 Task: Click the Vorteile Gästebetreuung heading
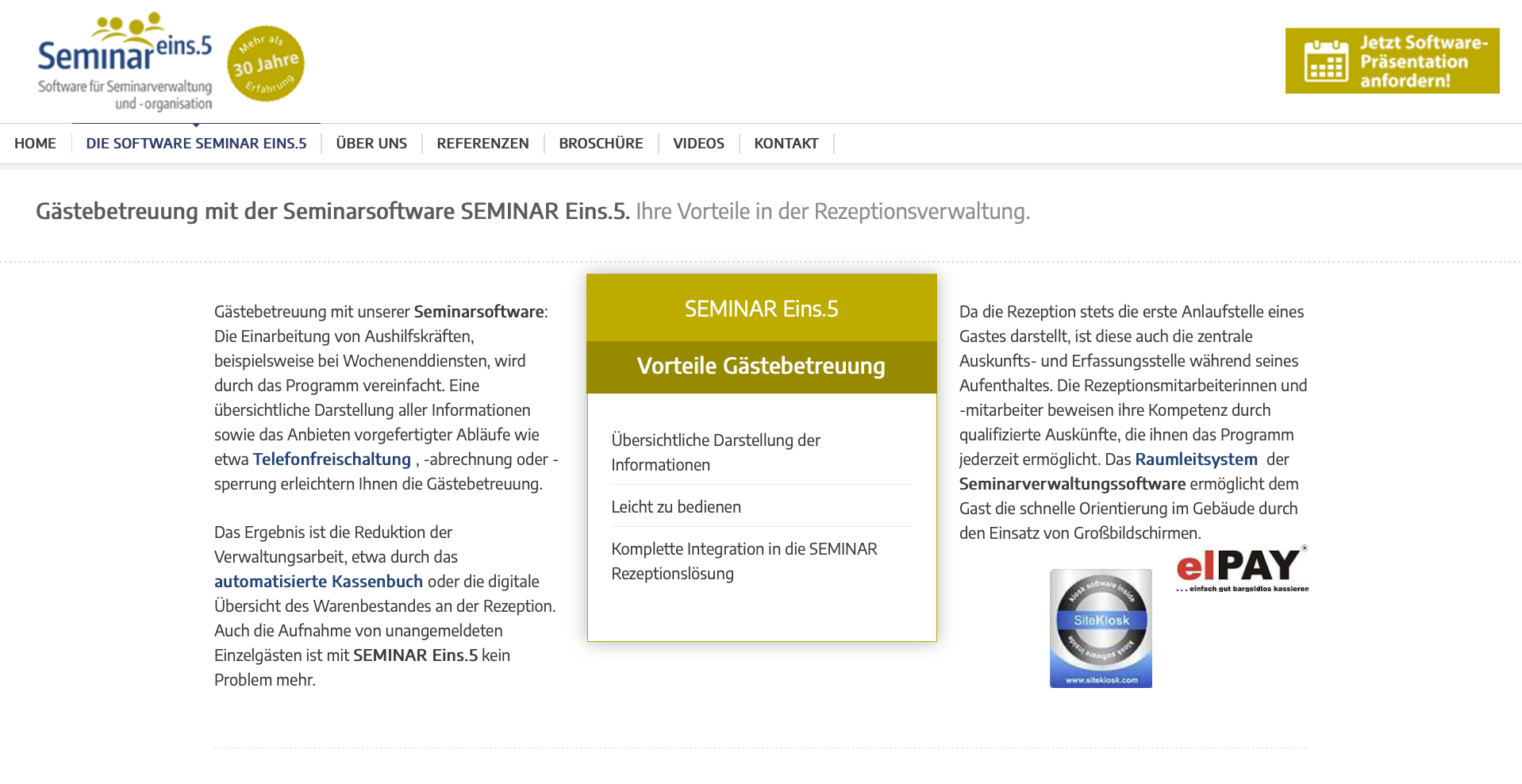pos(762,367)
